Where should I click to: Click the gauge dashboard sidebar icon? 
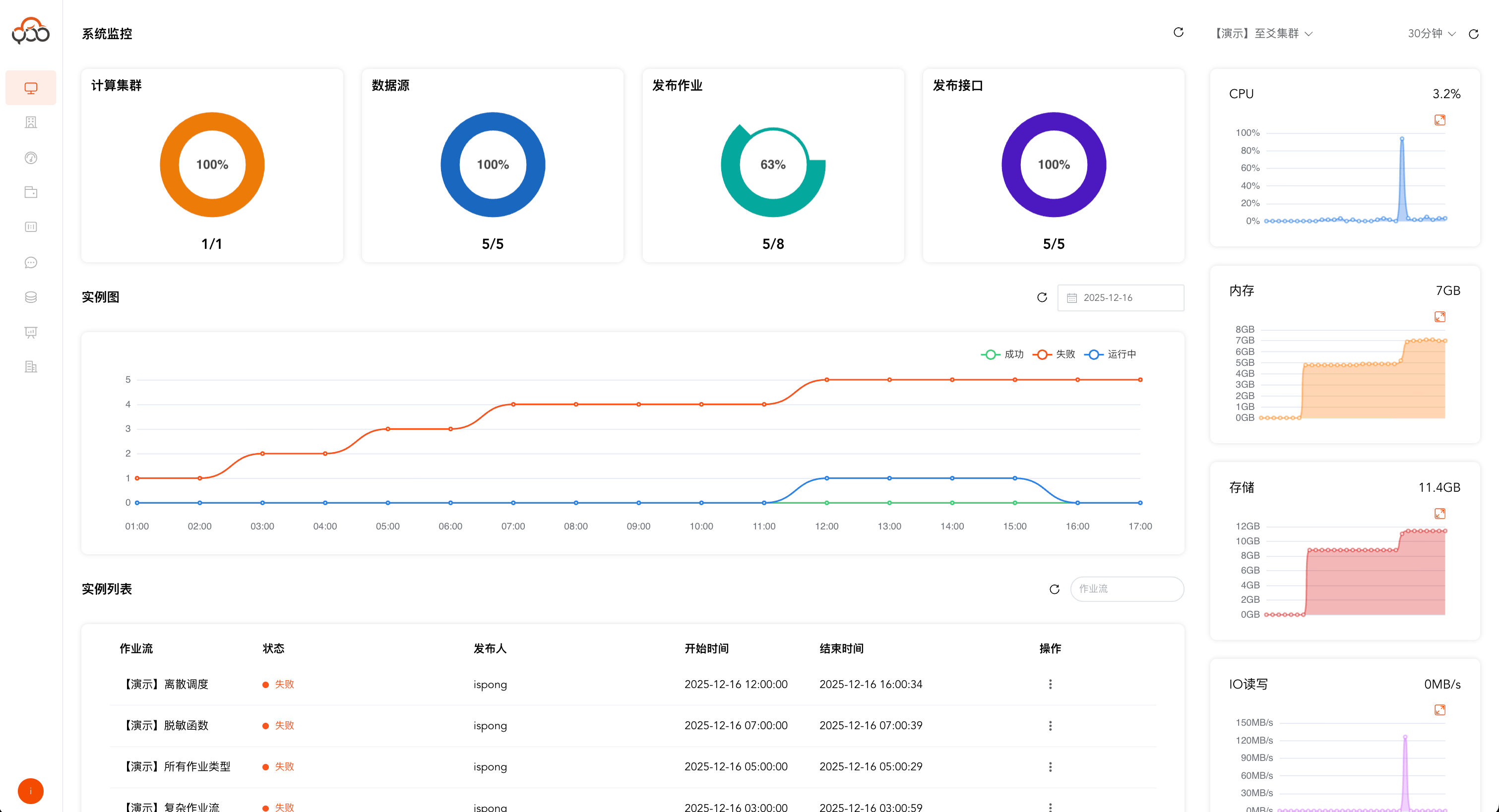click(31, 158)
